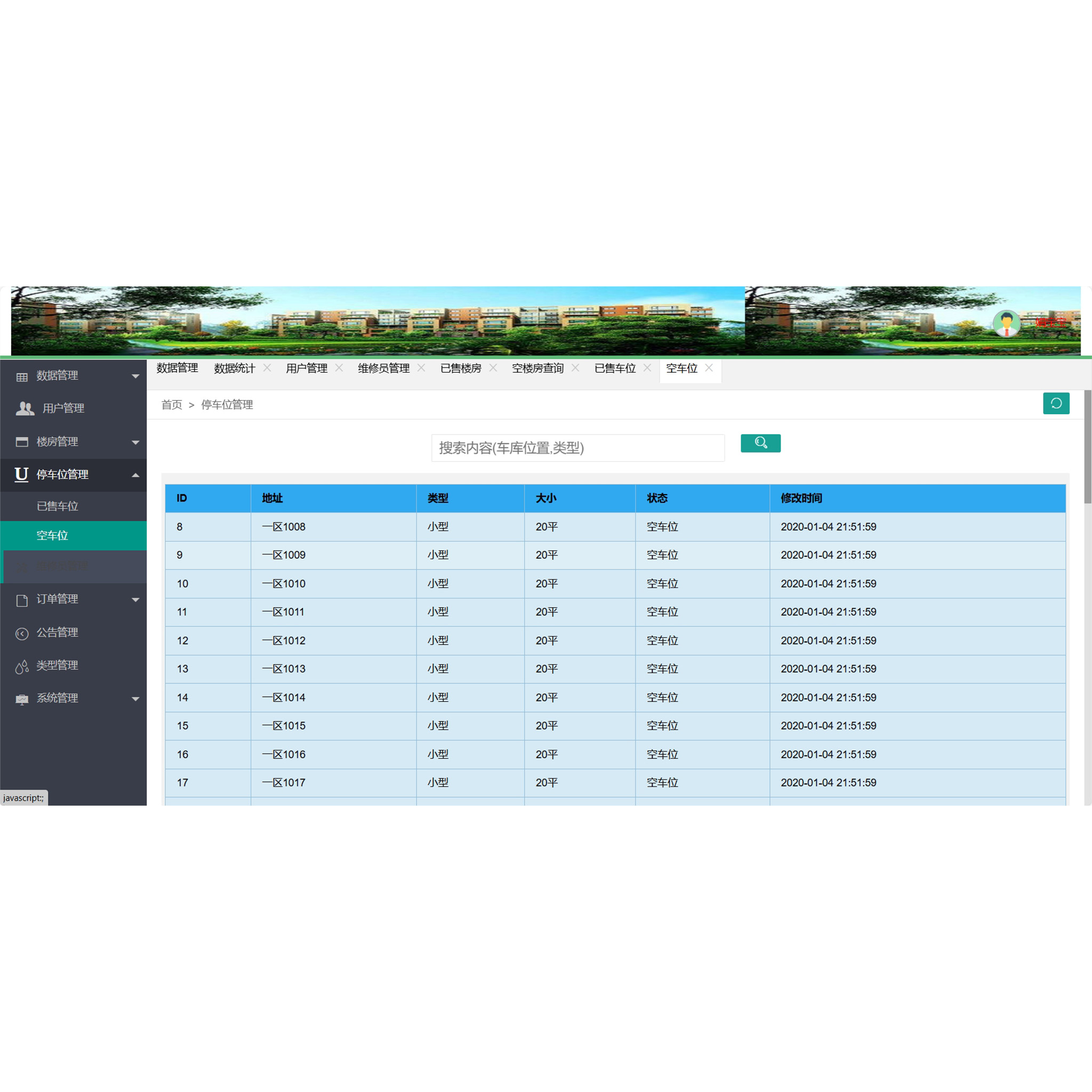Collapse the 停车位管理 arrow

(135, 475)
